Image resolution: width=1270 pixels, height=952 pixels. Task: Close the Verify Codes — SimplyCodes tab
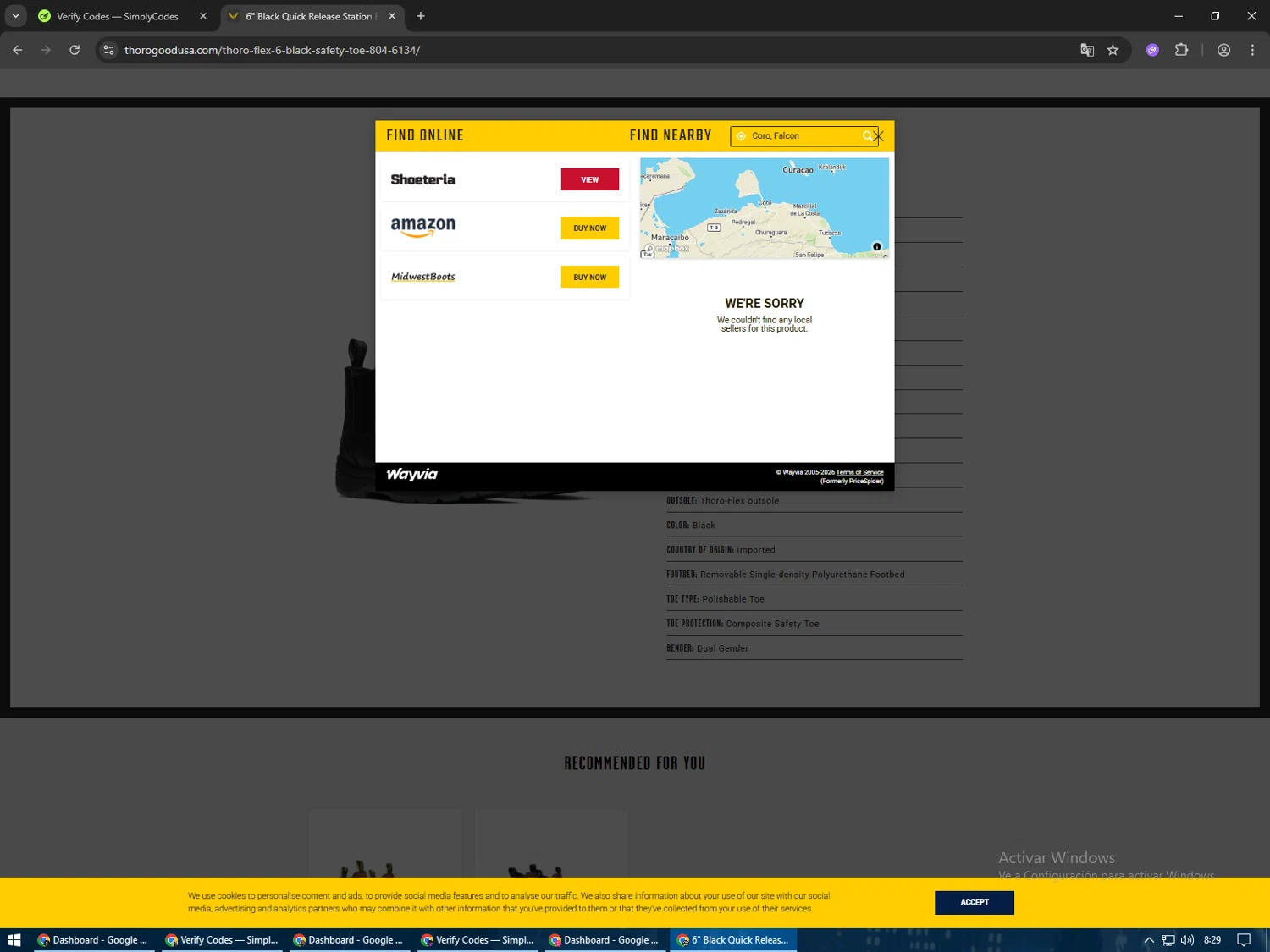pyautogui.click(x=203, y=16)
